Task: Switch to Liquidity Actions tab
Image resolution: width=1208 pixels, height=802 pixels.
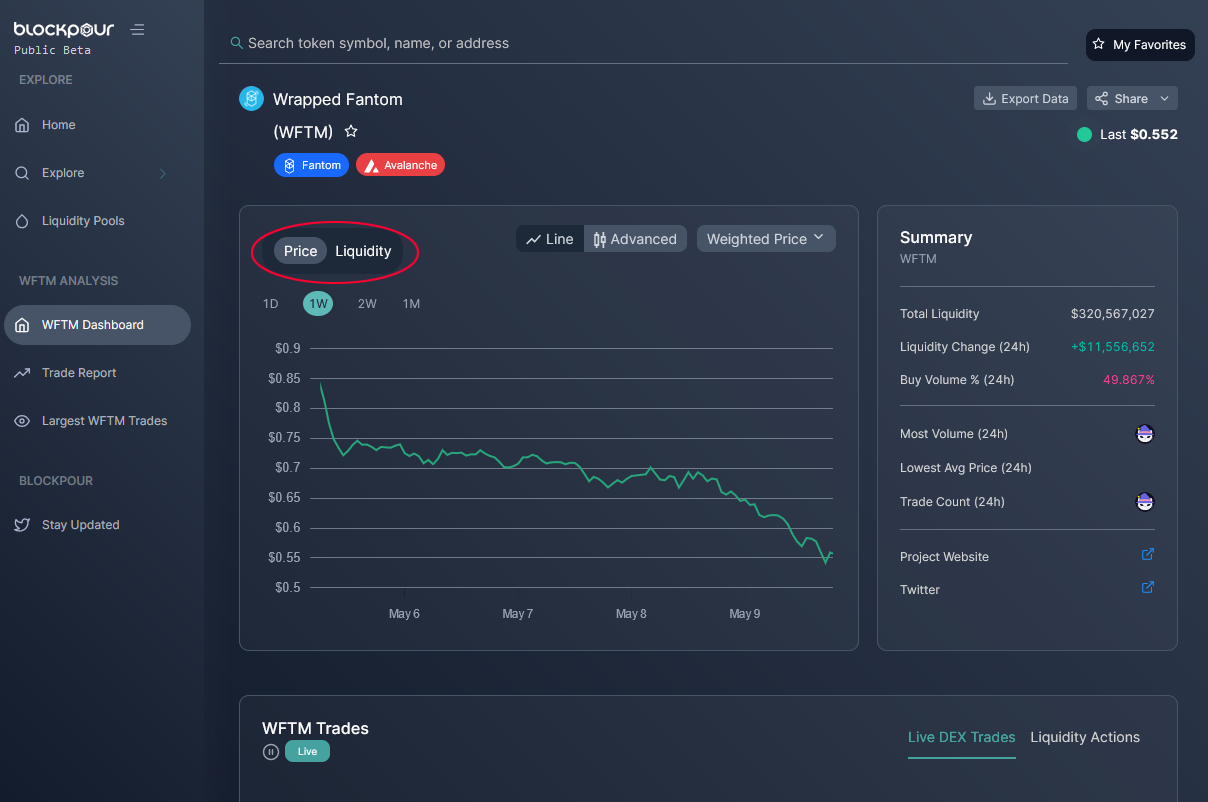Action: (x=1085, y=737)
